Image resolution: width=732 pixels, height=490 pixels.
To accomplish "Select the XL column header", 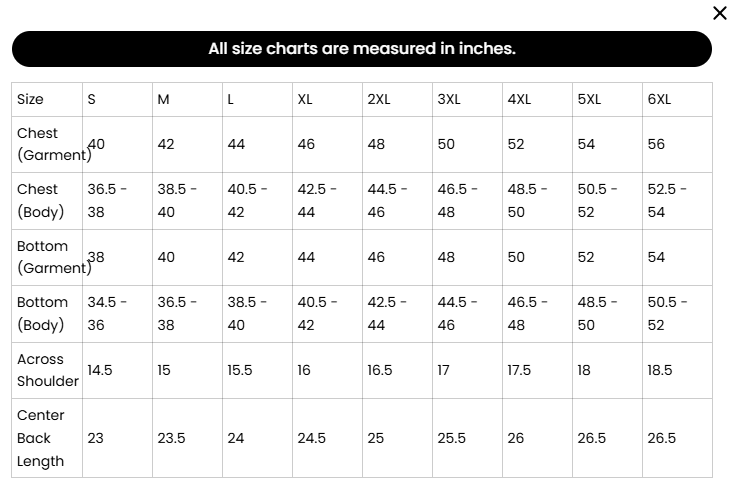I will tap(327, 99).
